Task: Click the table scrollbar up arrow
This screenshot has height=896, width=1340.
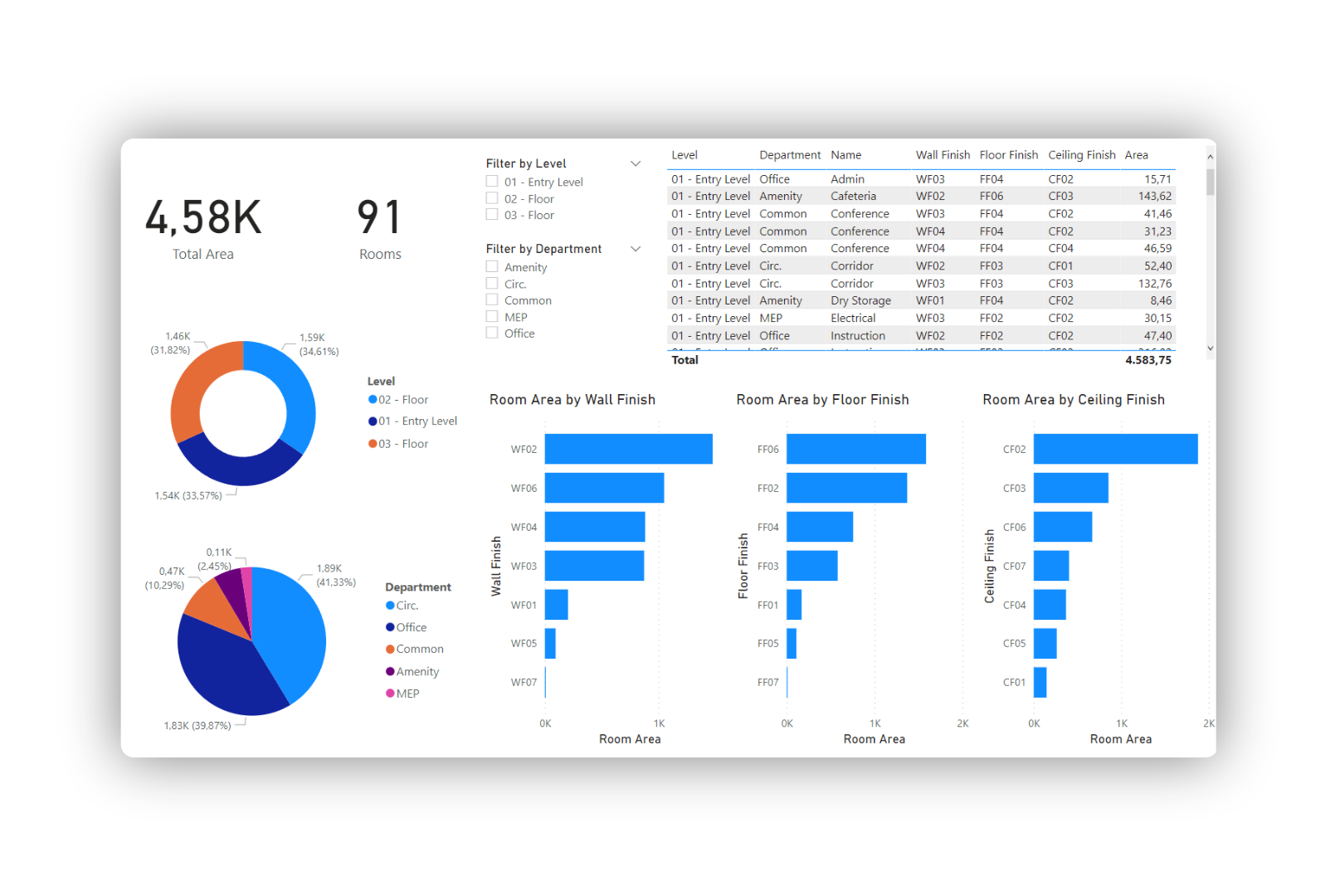Action: (1211, 157)
